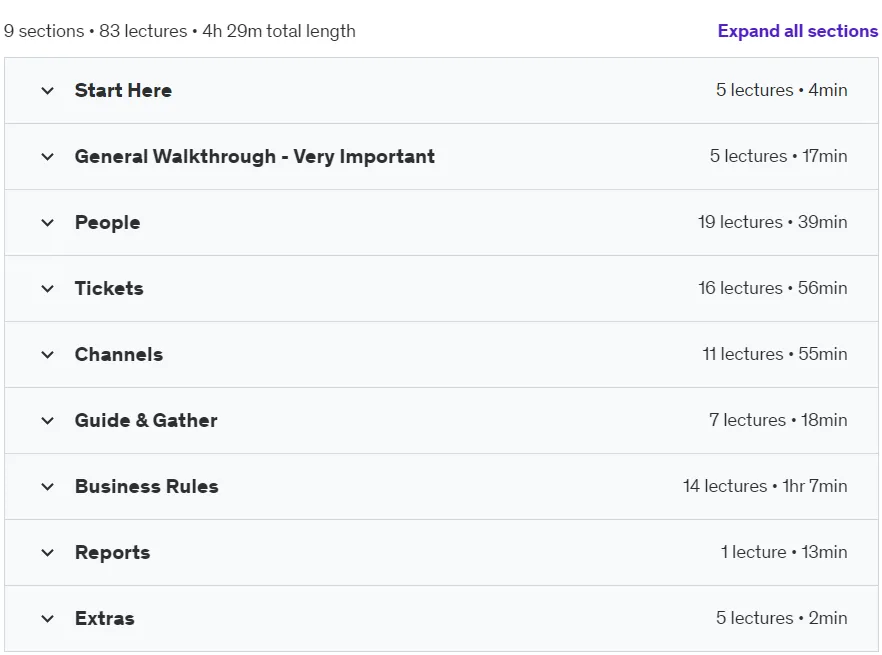This screenshot has height=655, width=882.
Task: Expand the Start Here section chevron
Action: [x=48, y=91]
